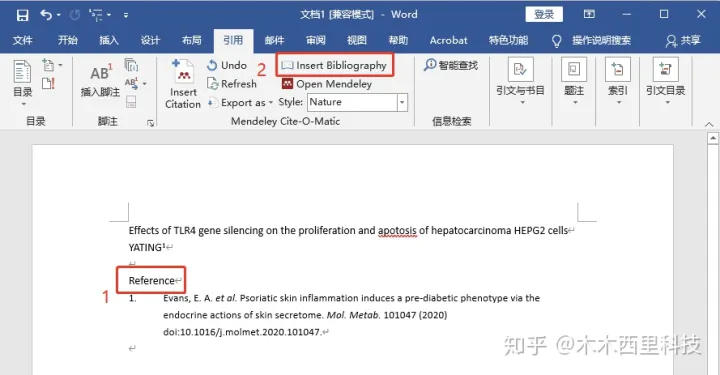Click the lightbulb Tell Me icon

557,41
